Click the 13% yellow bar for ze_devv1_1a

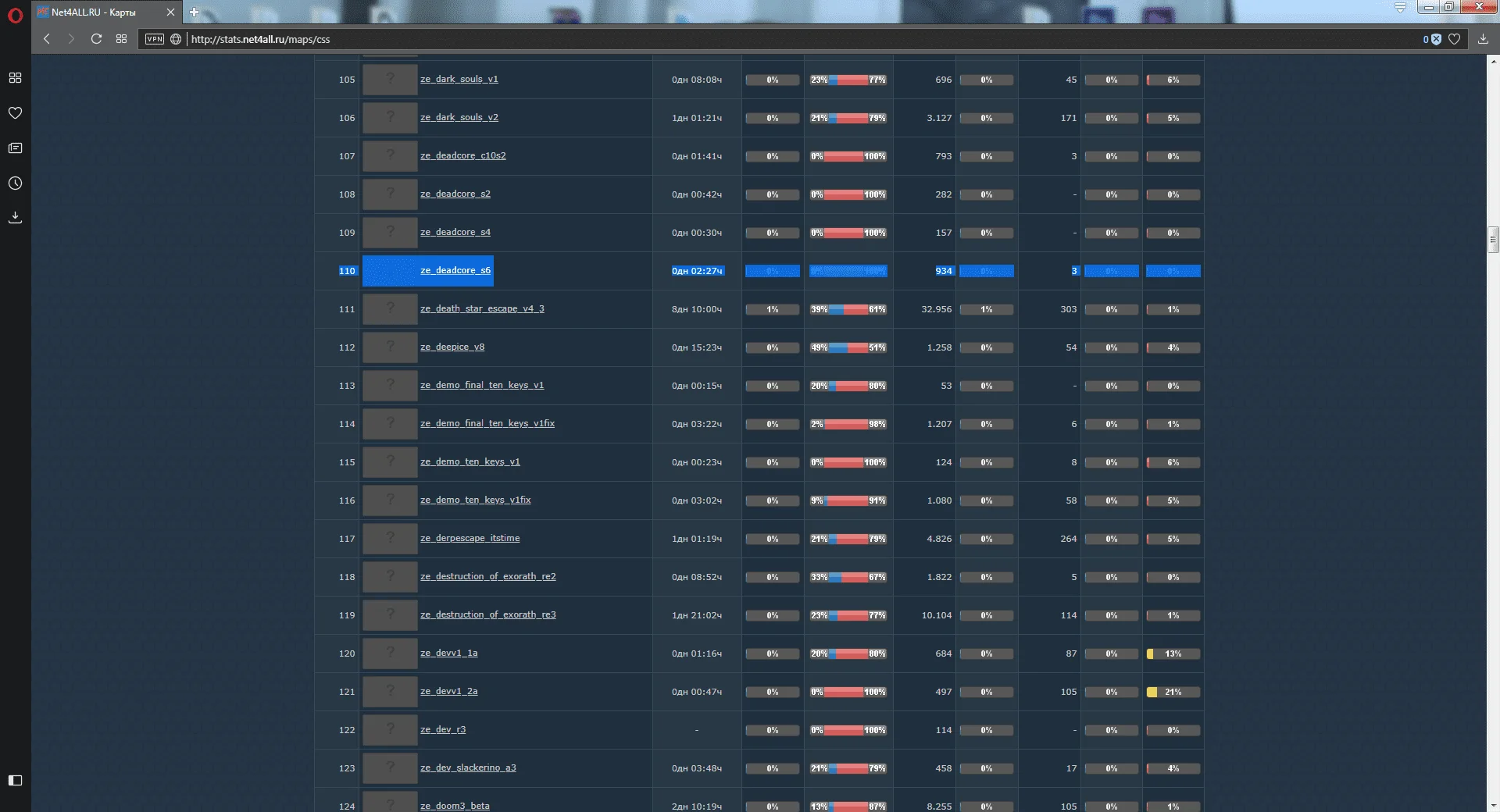1173,654
